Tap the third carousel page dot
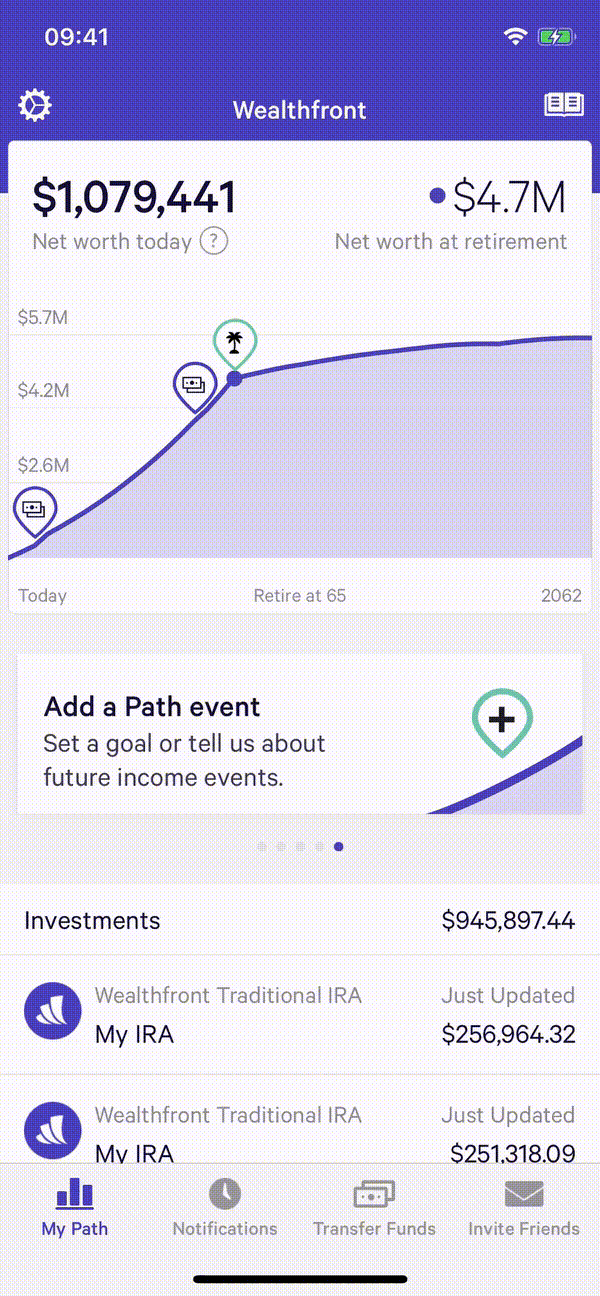 (300, 846)
